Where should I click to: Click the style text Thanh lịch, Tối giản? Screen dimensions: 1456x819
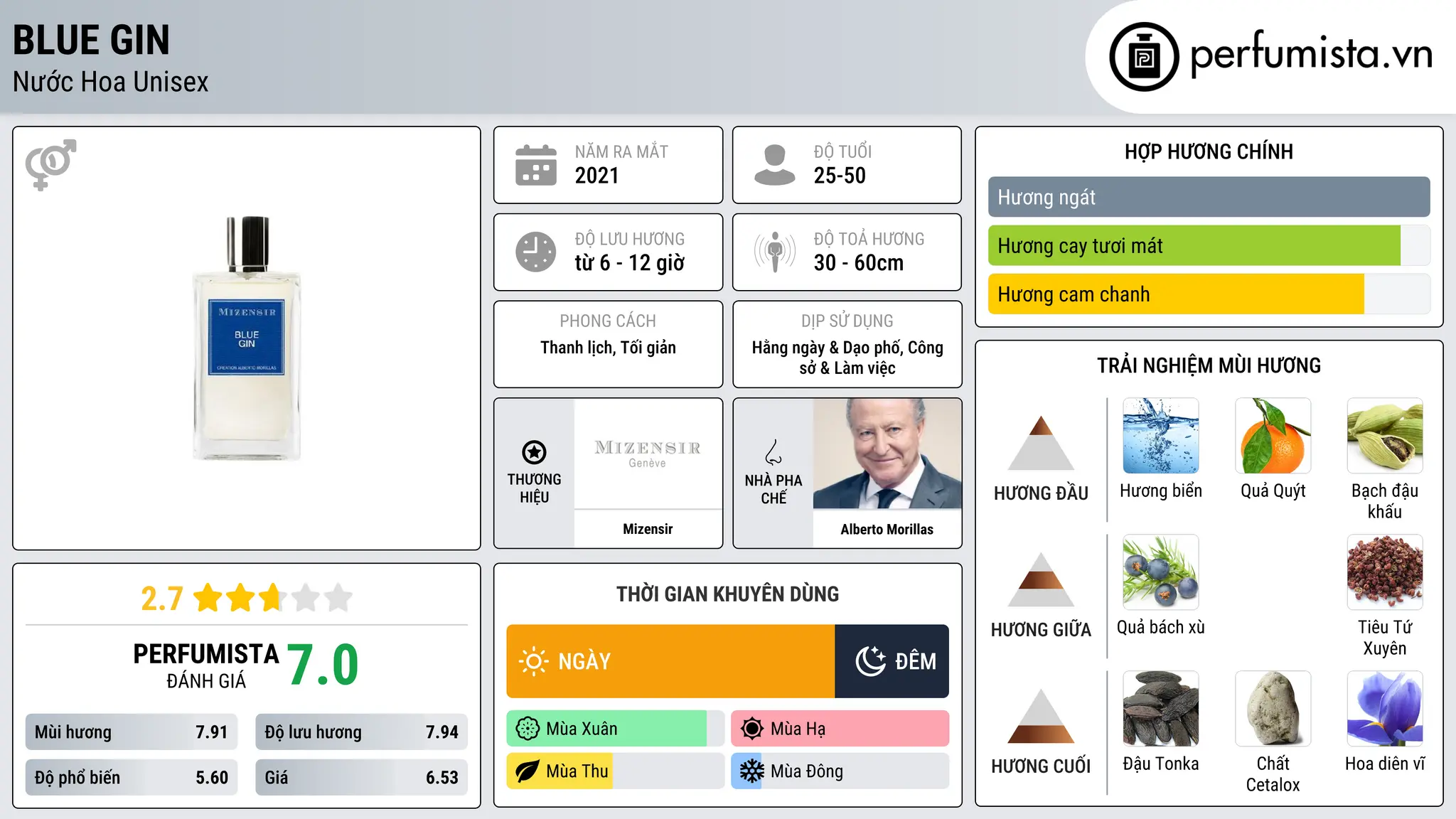(608, 348)
